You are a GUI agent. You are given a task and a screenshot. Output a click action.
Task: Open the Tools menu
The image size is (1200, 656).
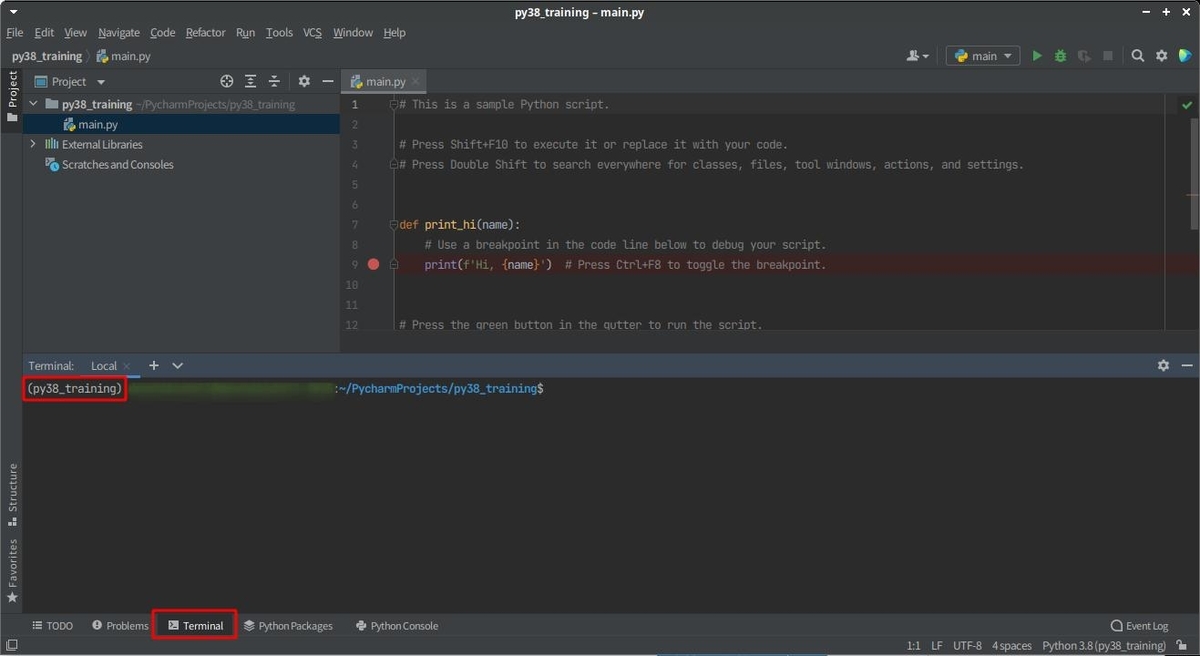click(x=279, y=33)
